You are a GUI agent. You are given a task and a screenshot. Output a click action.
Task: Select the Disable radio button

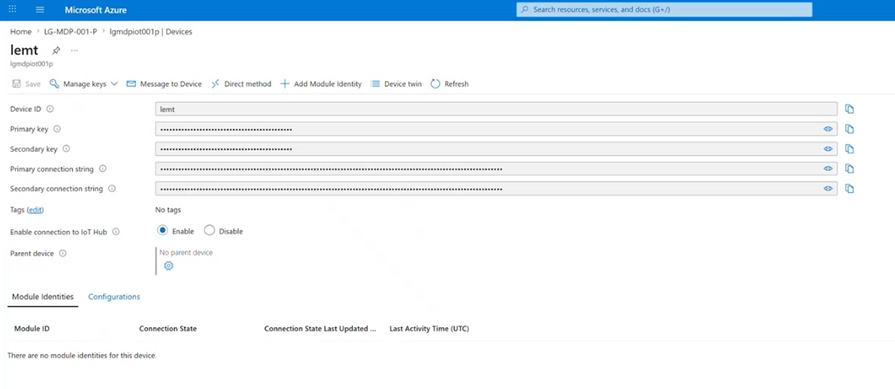(x=209, y=230)
